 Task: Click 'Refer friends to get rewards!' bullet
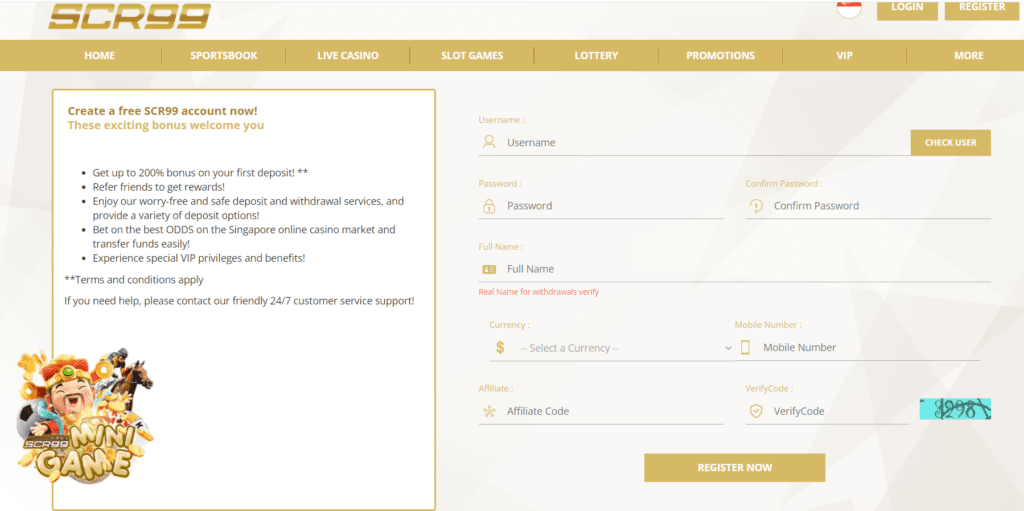[x=159, y=188]
